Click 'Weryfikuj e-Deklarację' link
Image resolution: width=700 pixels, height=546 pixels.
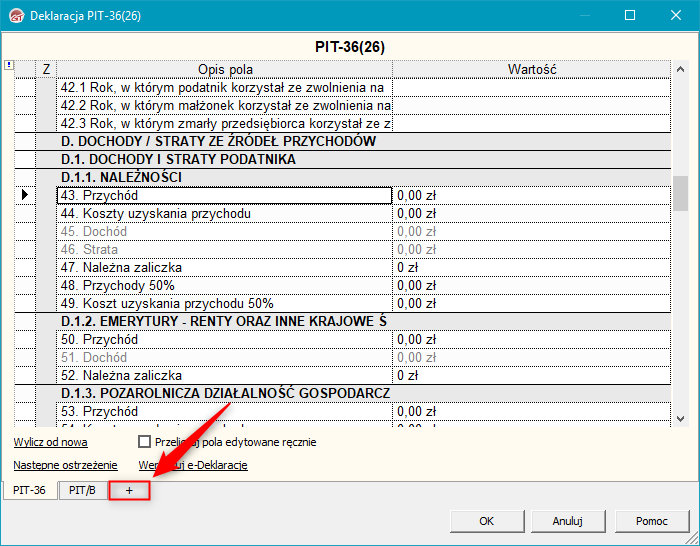(x=193, y=465)
